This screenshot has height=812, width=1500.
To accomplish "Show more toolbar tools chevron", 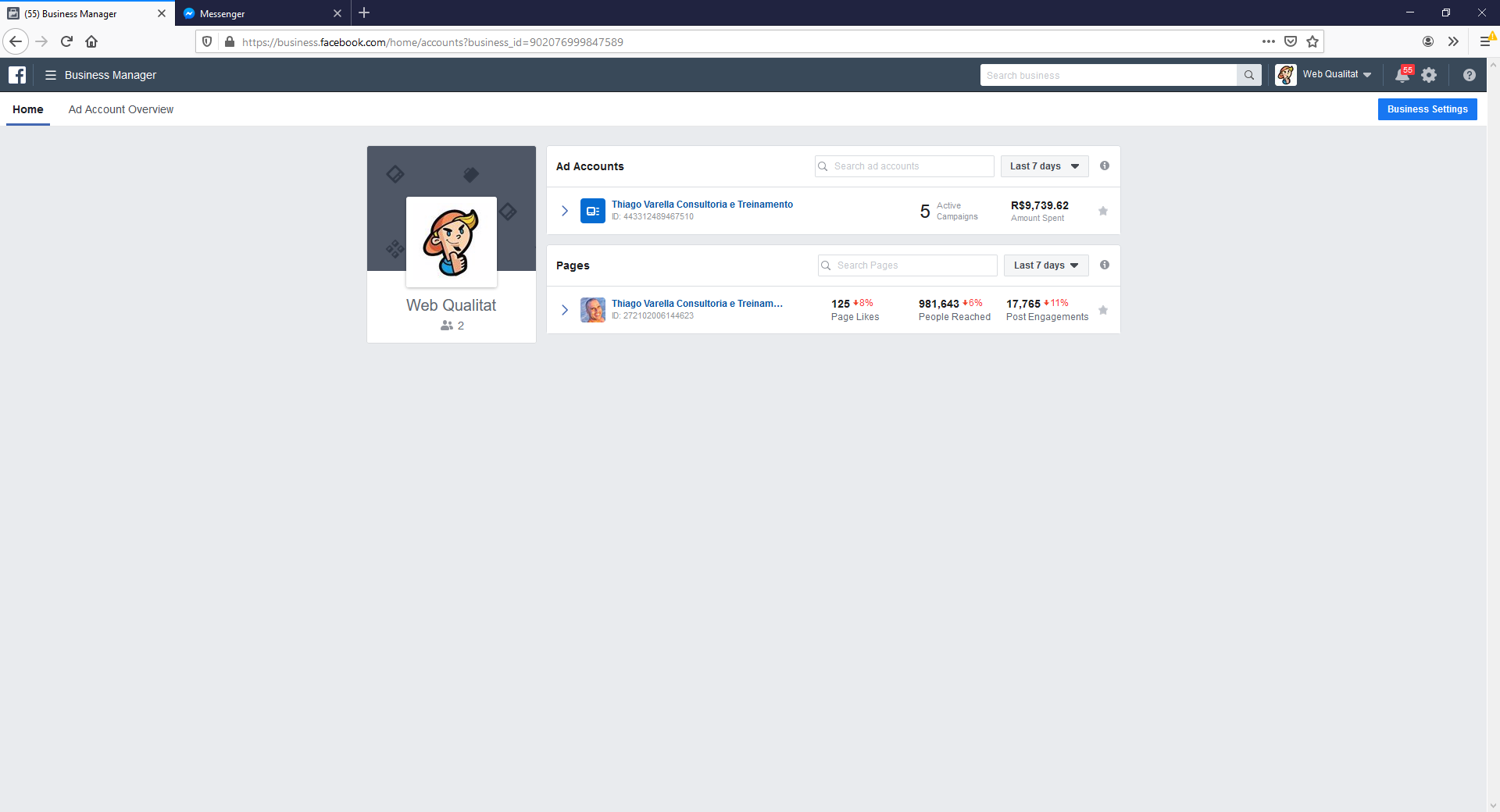I will tap(1453, 41).
